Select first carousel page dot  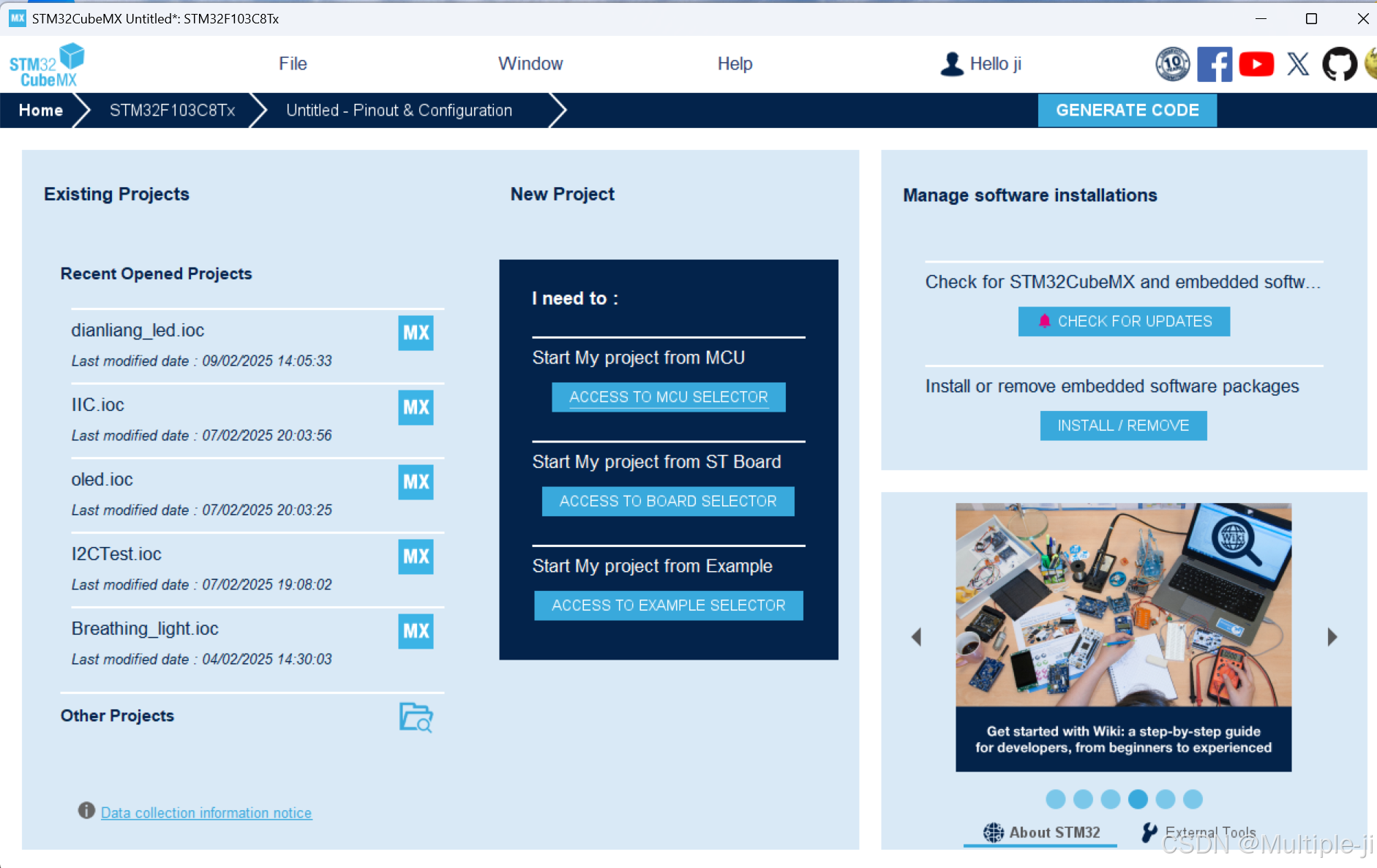point(1055,799)
